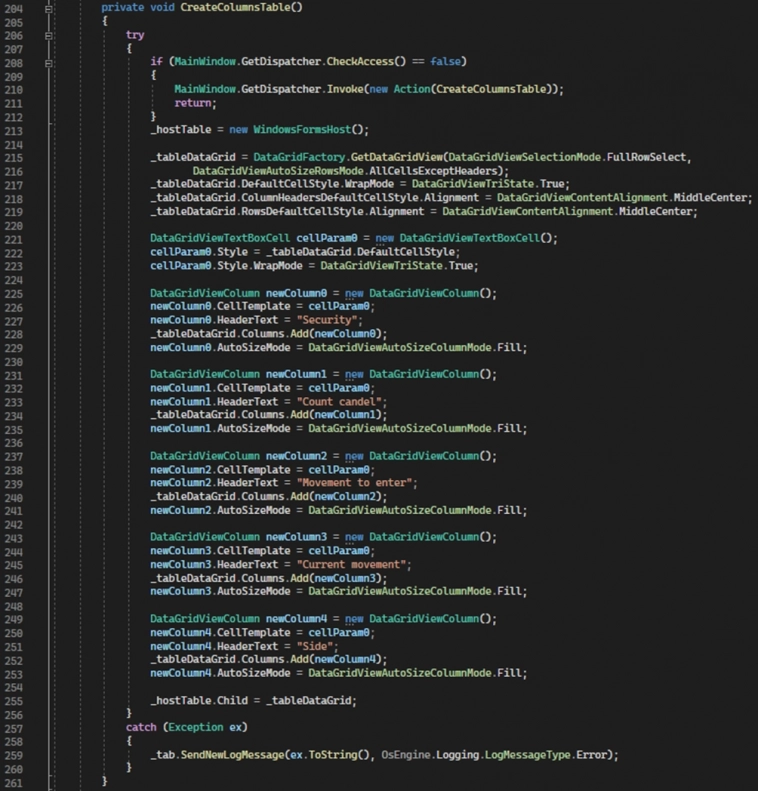Click the 'try' keyword on line 206
The image size is (758, 791).
135,35
